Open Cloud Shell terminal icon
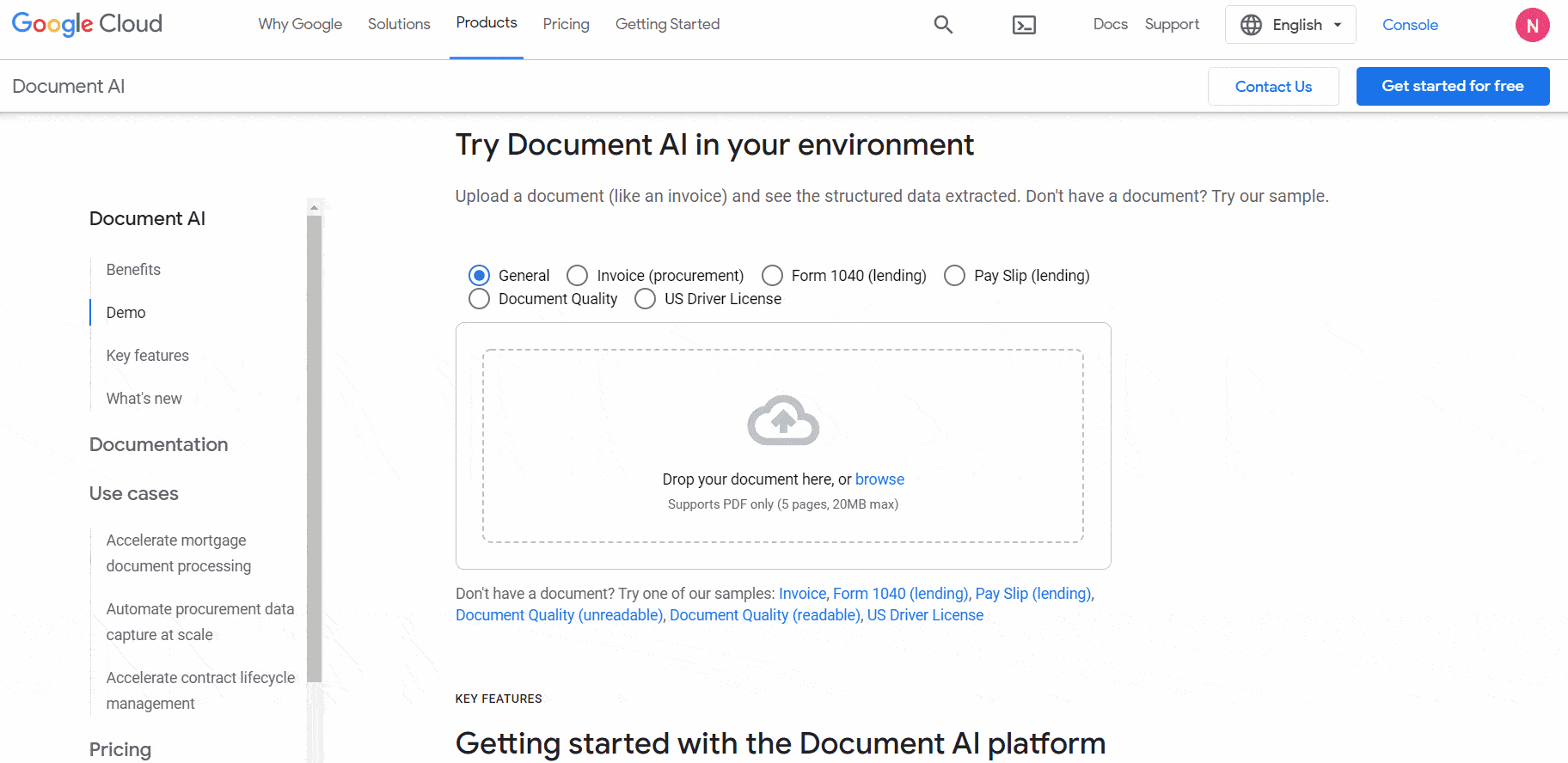 (1024, 25)
